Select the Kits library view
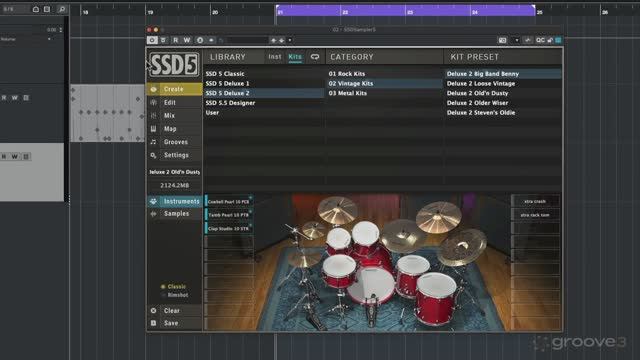Screen dimensions: 640x360 (x=295, y=57)
